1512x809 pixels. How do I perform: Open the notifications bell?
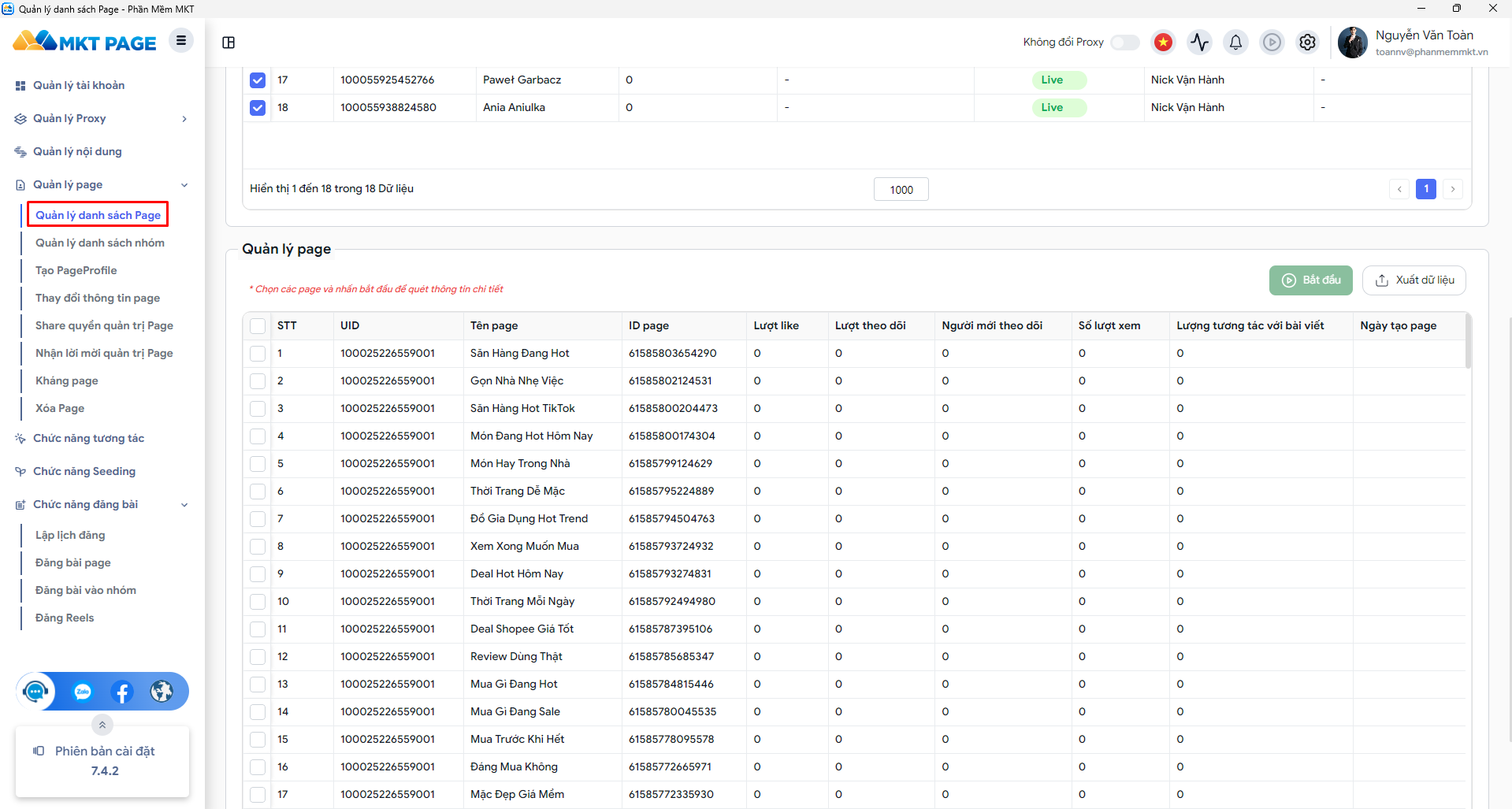pyautogui.click(x=1235, y=43)
